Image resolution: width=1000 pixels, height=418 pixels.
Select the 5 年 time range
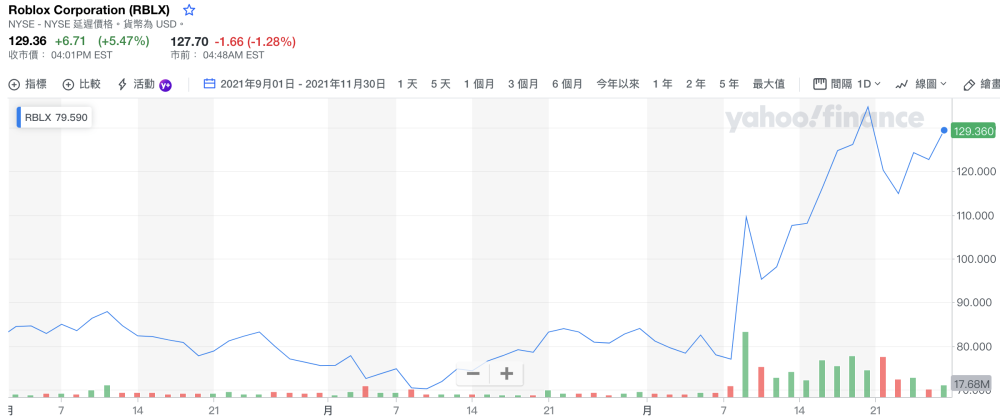tap(727, 84)
